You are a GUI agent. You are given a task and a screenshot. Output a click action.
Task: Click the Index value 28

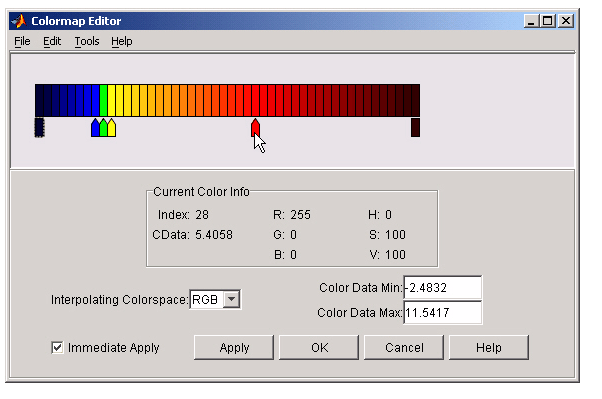click(x=202, y=215)
